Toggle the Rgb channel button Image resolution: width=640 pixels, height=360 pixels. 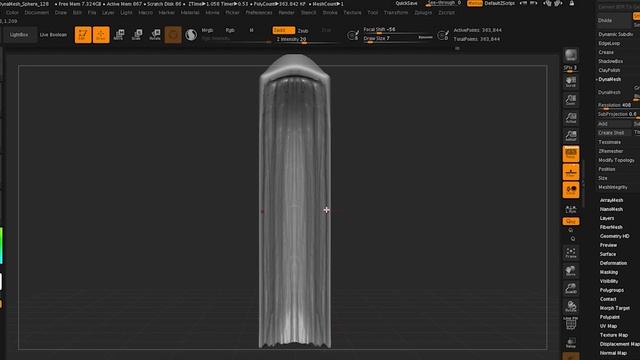[230, 30]
